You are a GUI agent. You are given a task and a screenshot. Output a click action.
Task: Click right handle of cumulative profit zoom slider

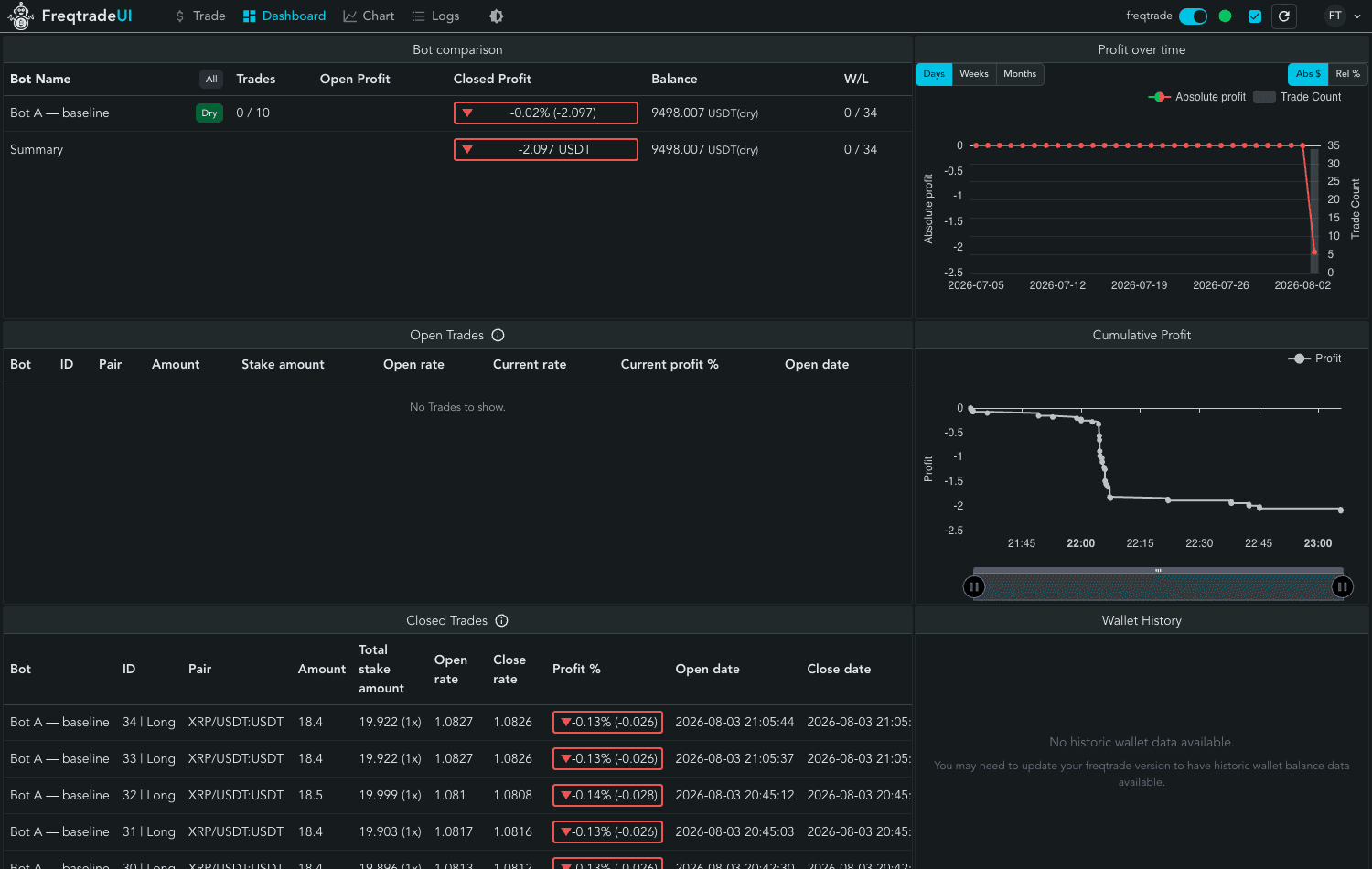(1342, 587)
